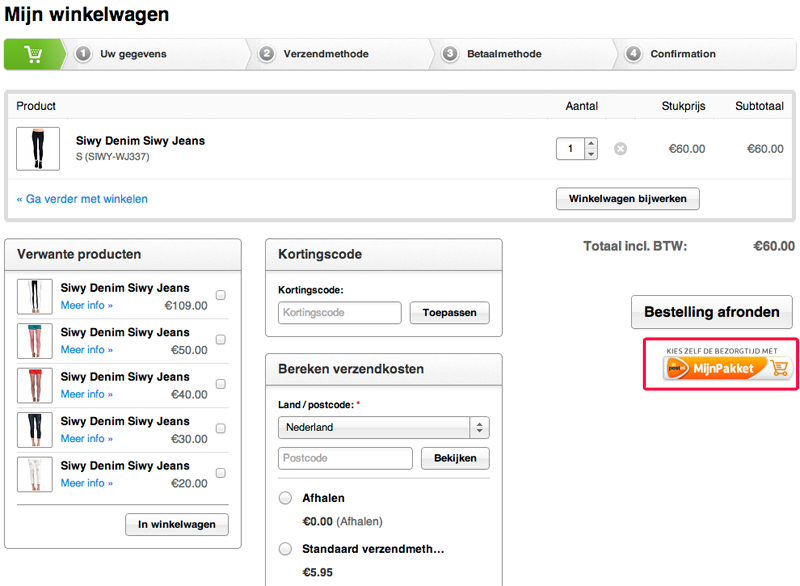
Task: Click the white jeans thumbnail priced €20.00
Action: tap(35, 474)
